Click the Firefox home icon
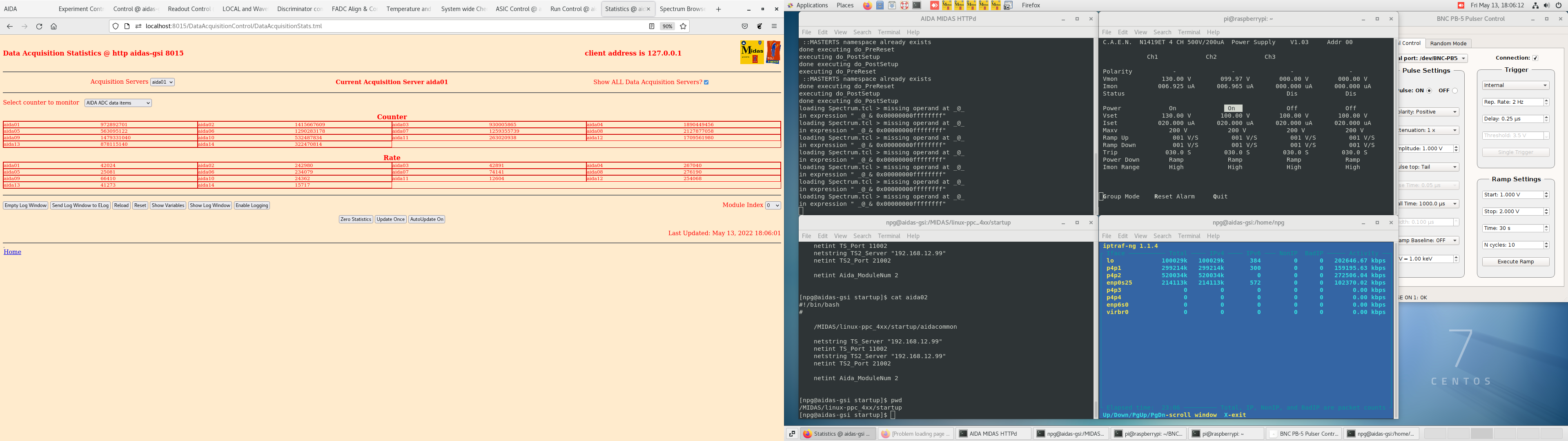Viewport: 1568px width, 441px height. tap(53, 26)
